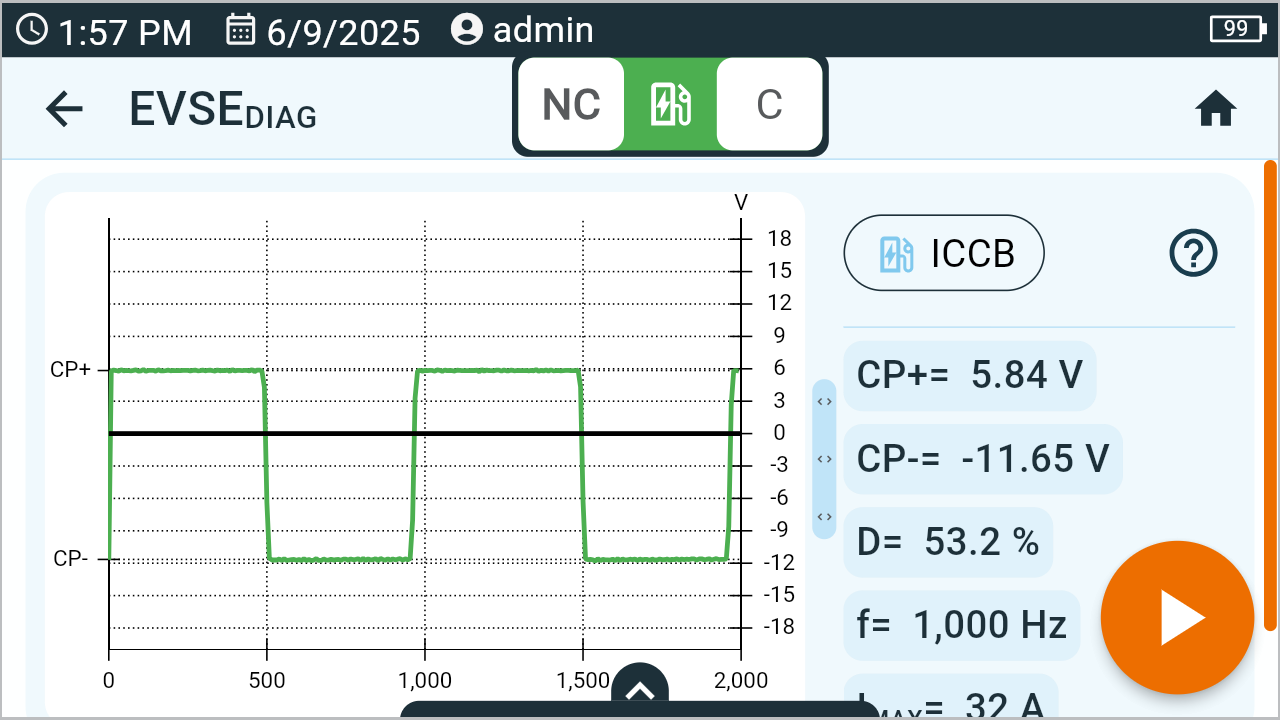
Task: Switch to the C state
Action: (769, 104)
